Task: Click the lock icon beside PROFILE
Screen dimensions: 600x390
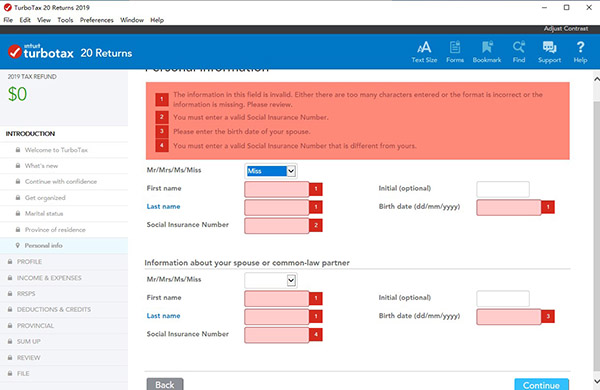Action: coord(10,261)
